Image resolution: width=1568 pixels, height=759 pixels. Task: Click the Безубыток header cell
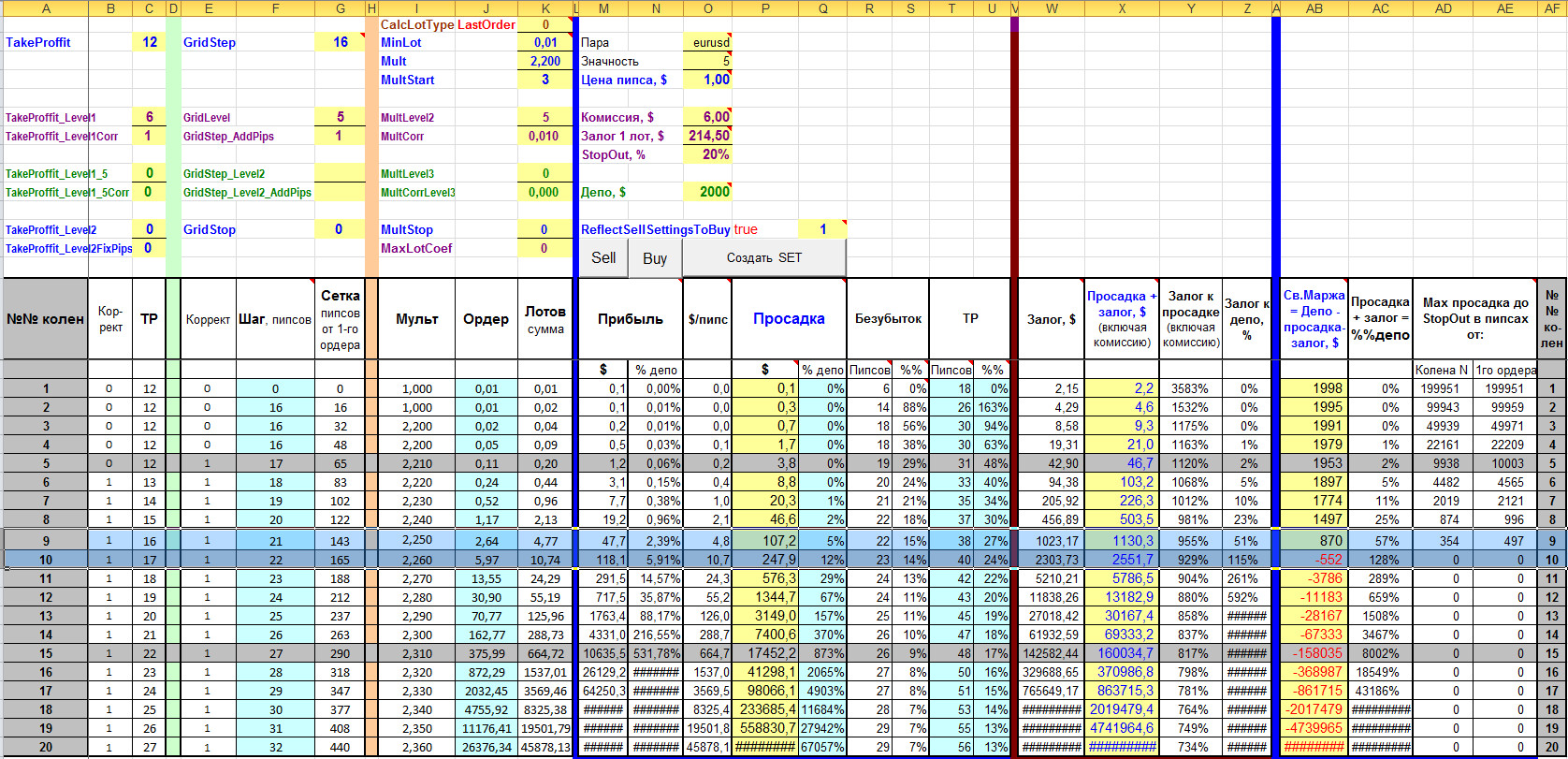888,318
